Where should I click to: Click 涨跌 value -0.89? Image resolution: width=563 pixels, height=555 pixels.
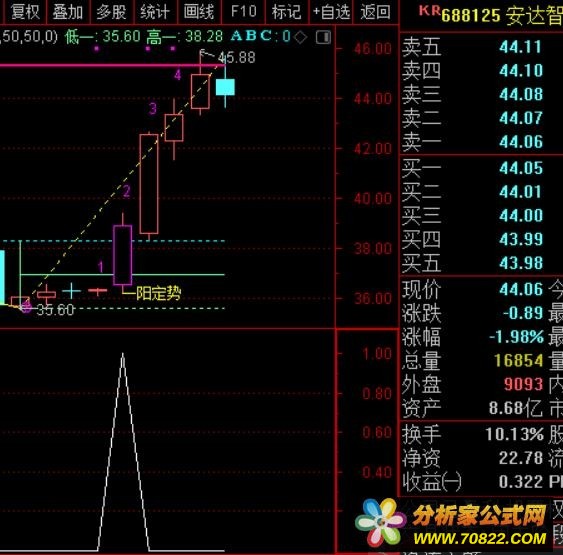(x=523, y=313)
